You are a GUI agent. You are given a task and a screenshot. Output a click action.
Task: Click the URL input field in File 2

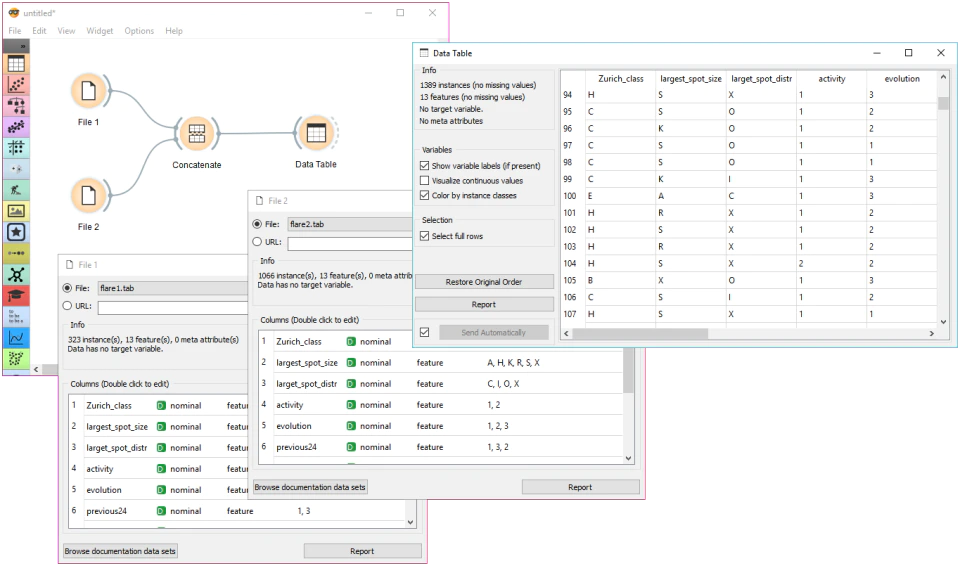pyautogui.click(x=350, y=243)
